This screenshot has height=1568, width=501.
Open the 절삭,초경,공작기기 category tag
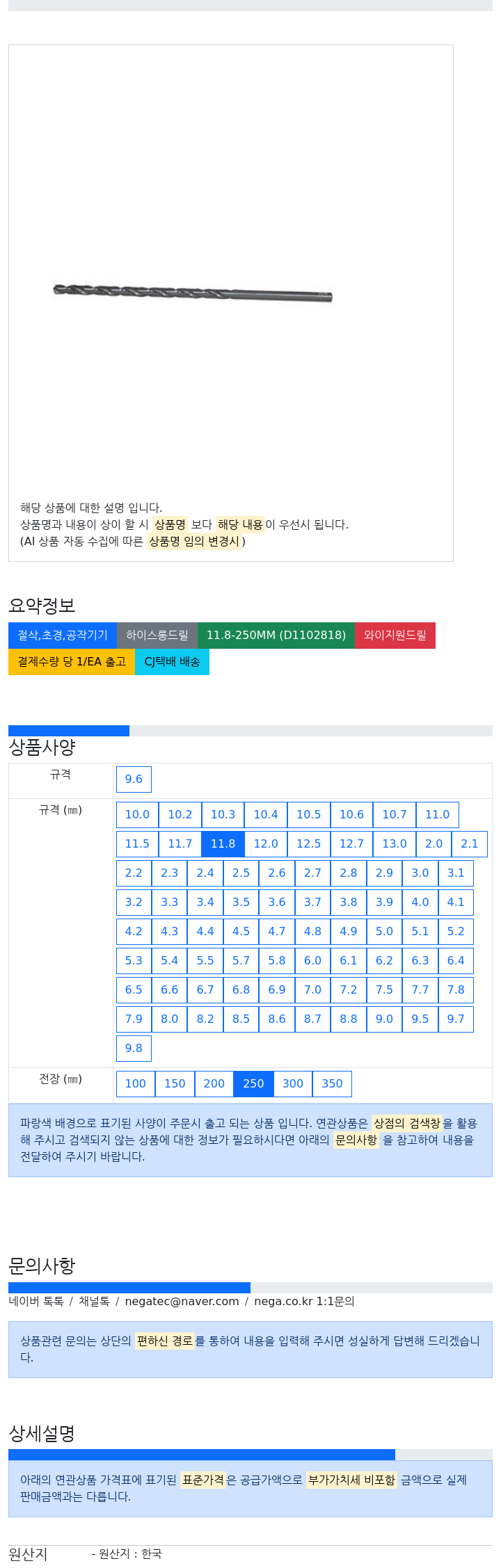click(63, 636)
